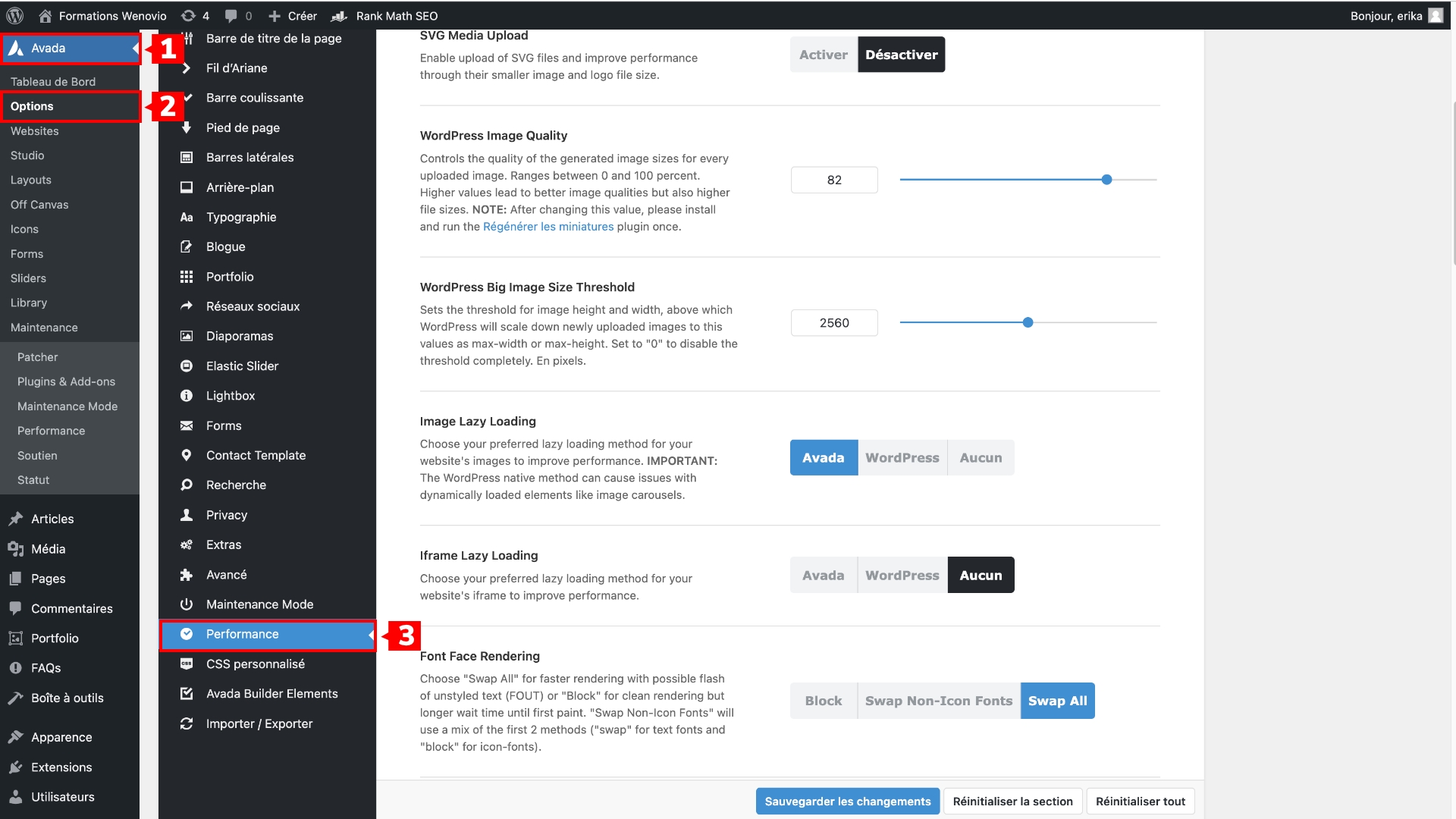Viewport: 1456px width, 819px height.
Task: Open the Régénérer les miniatures link
Action: (x=548, y=227)
